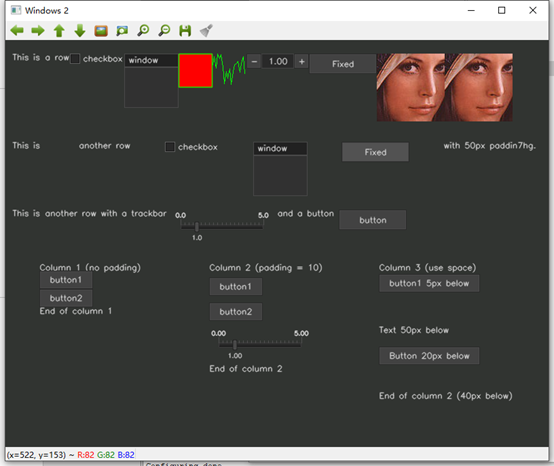This screenshot has width=554, height=466.
Task: Click button2 in Column 1
Action: tap(66, 298)
